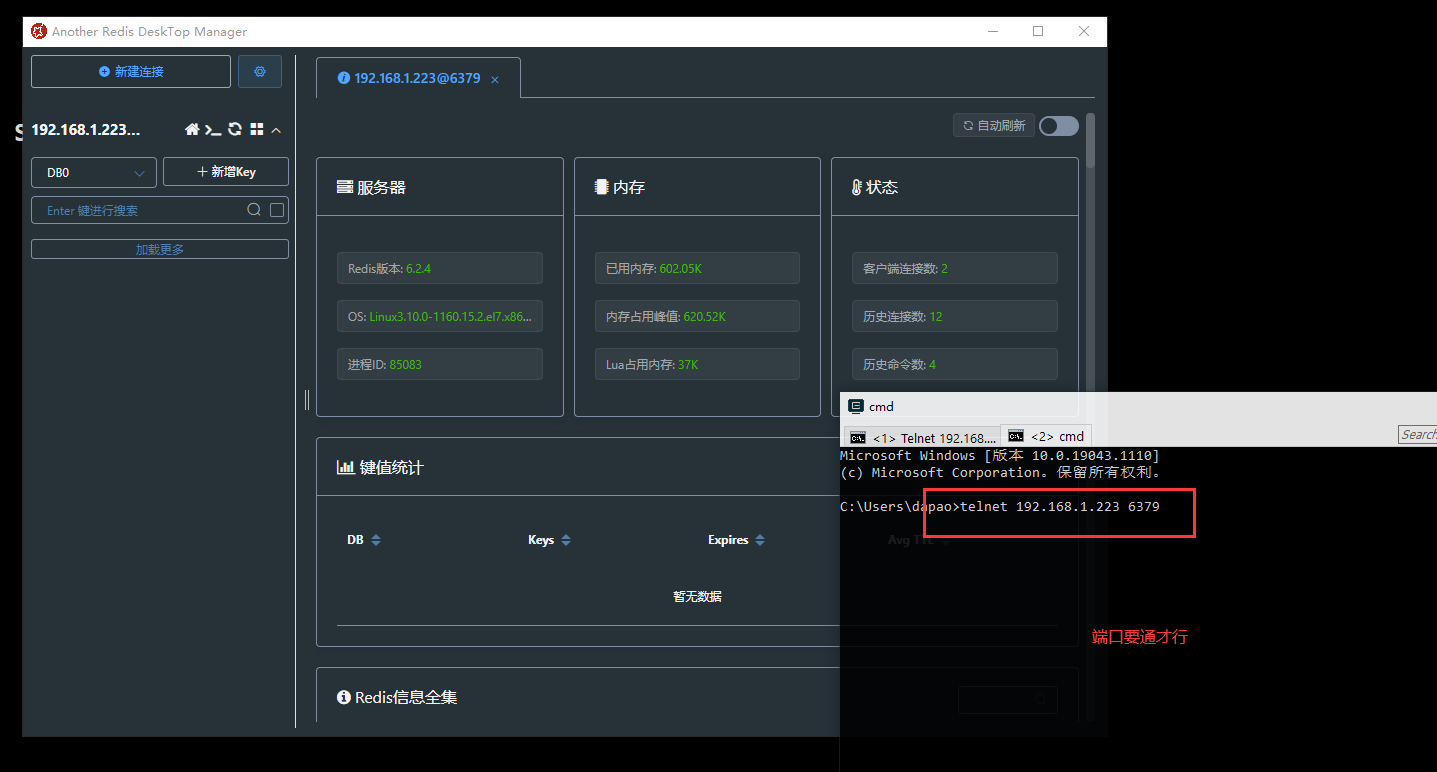1437x772 pixels.
Task: Click the server rack icon beside 服务器
Action: (345, 187)
